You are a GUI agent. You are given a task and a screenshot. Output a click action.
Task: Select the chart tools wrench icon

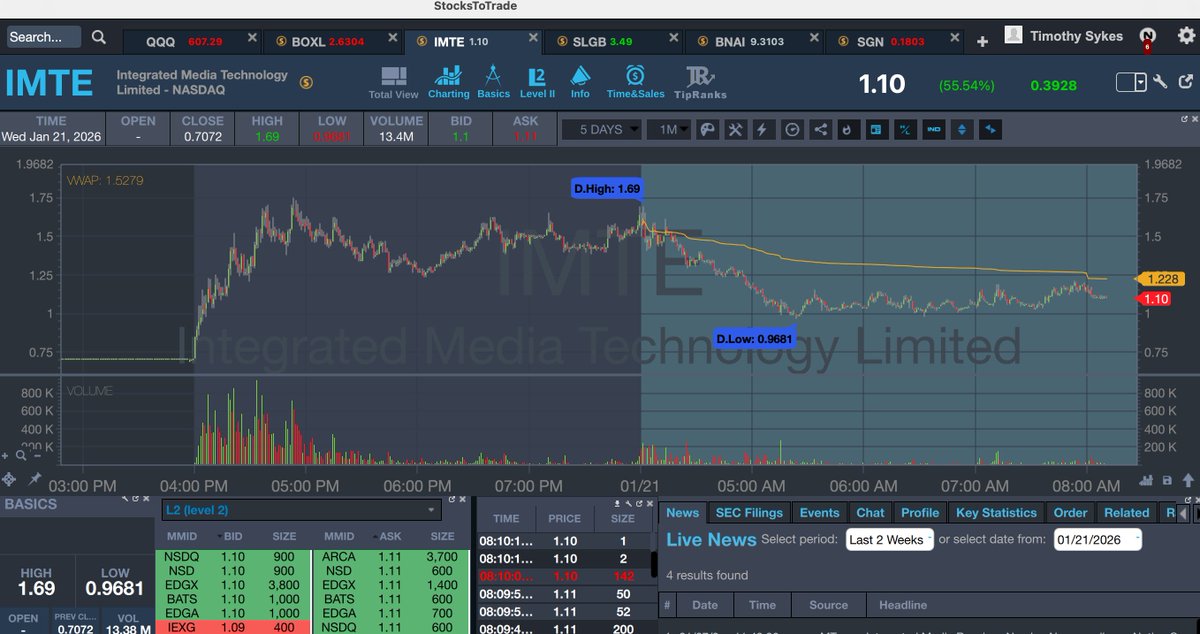734,129
